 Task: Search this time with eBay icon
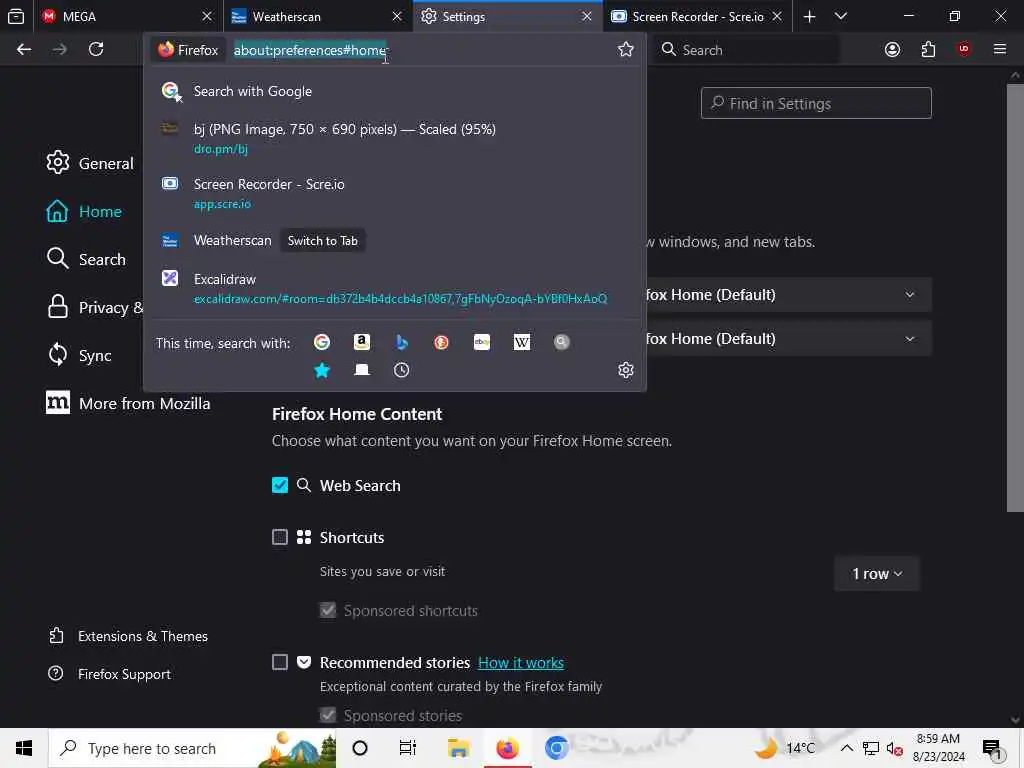pyautogui.click(x=482, y=342)
